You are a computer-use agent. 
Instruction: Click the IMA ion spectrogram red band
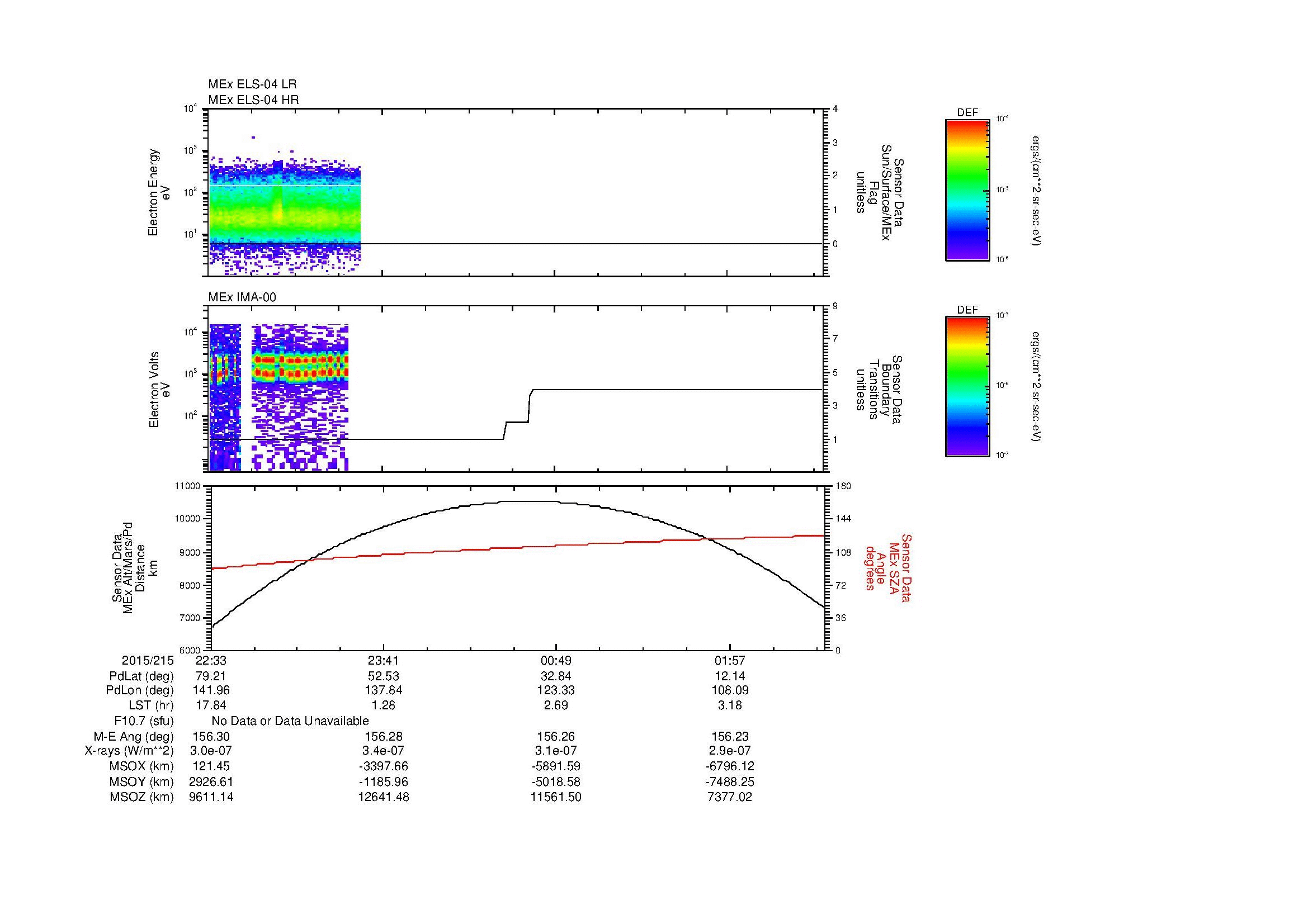[x=300, y=367]
